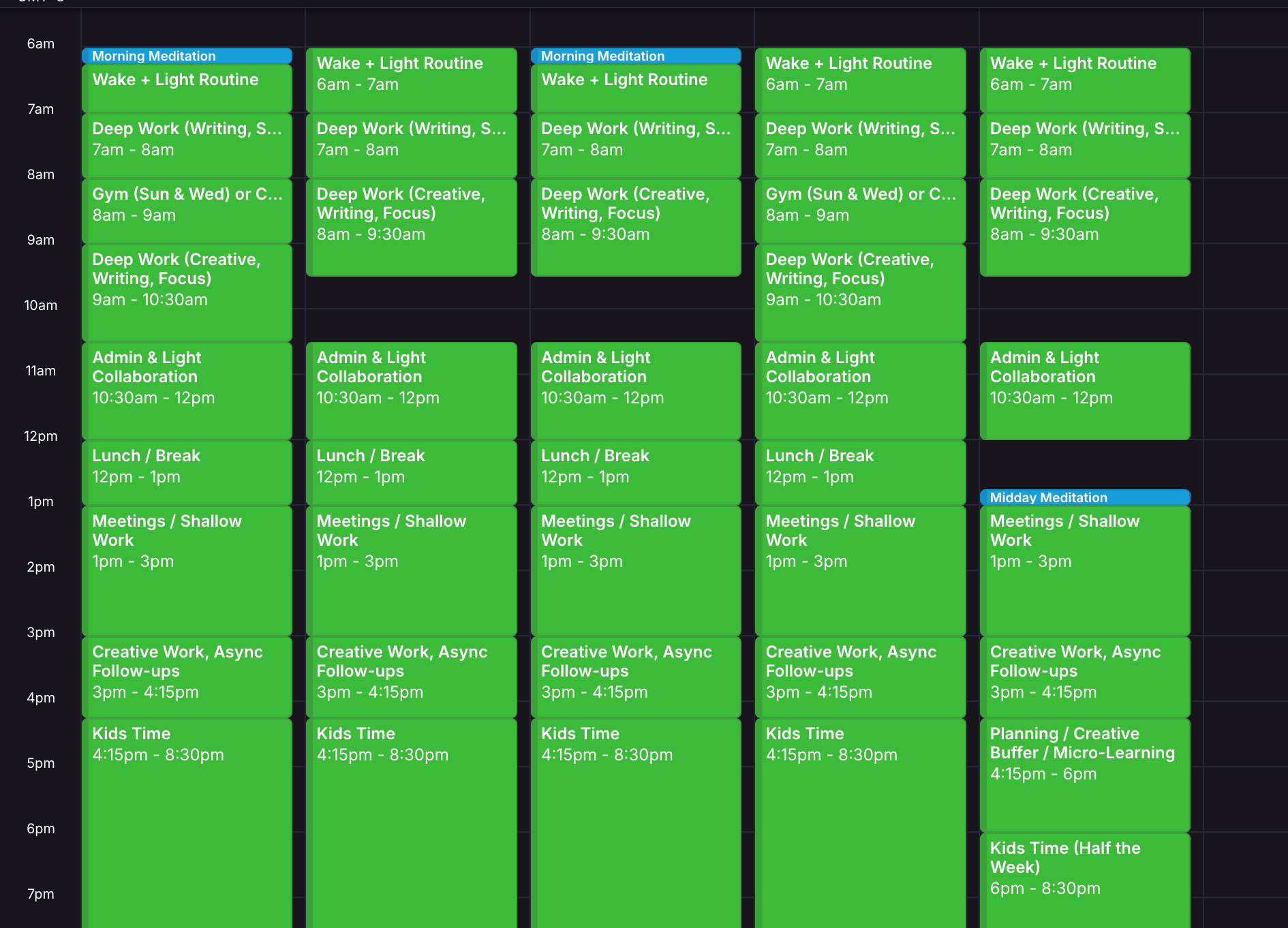Open Wake + Light Routine in the first column
1288x928 pixels.
coord(187,88)
